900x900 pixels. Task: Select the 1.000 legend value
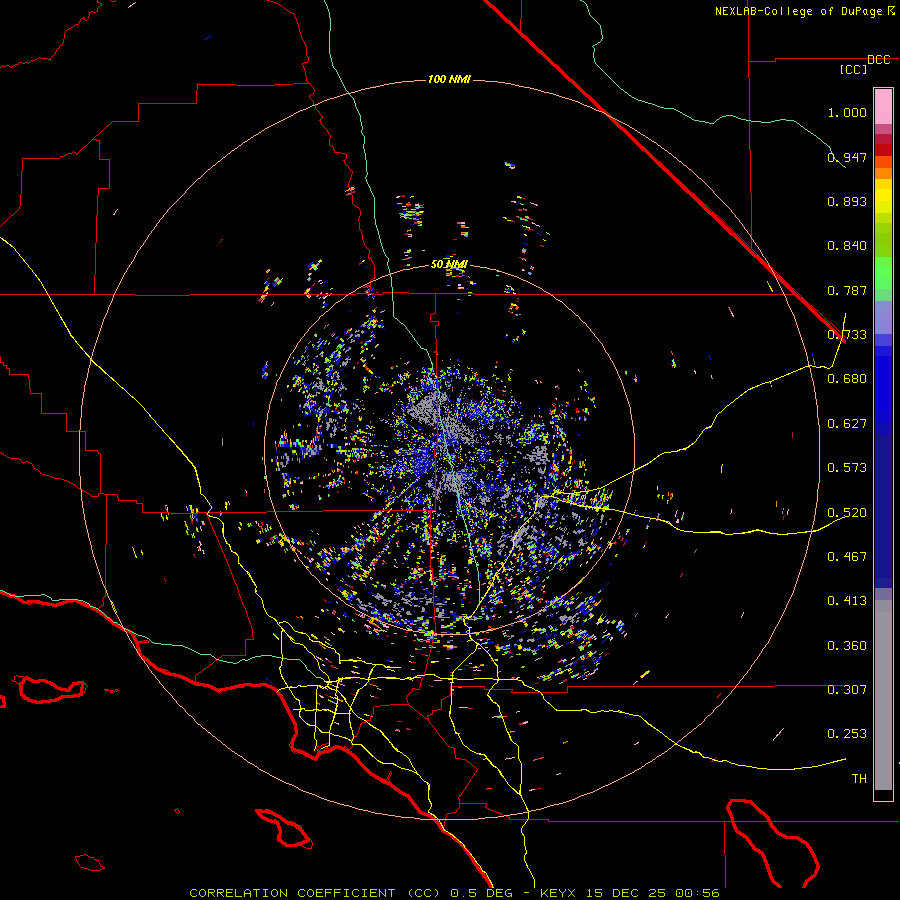847,112
